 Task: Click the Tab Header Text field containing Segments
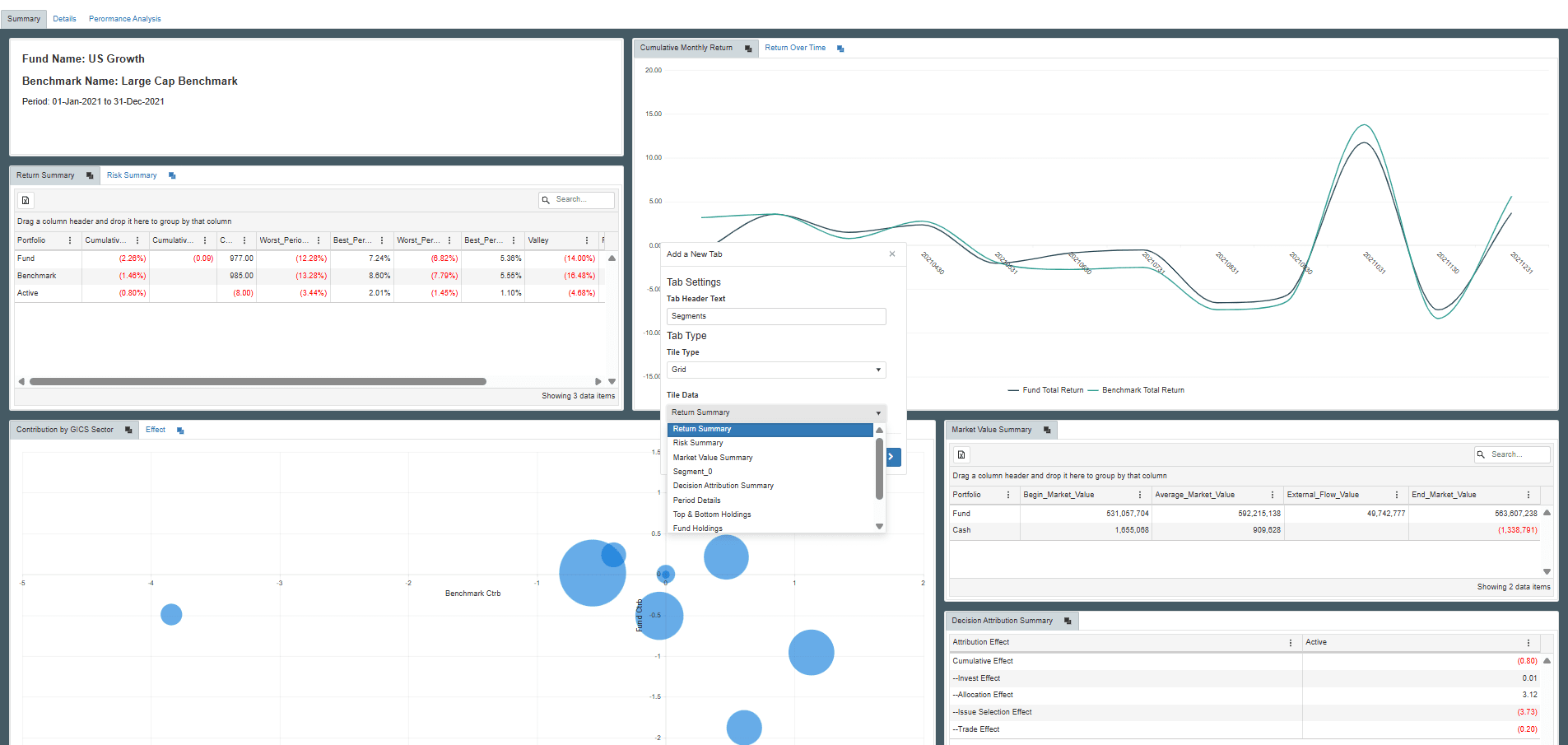click(776, 316)
